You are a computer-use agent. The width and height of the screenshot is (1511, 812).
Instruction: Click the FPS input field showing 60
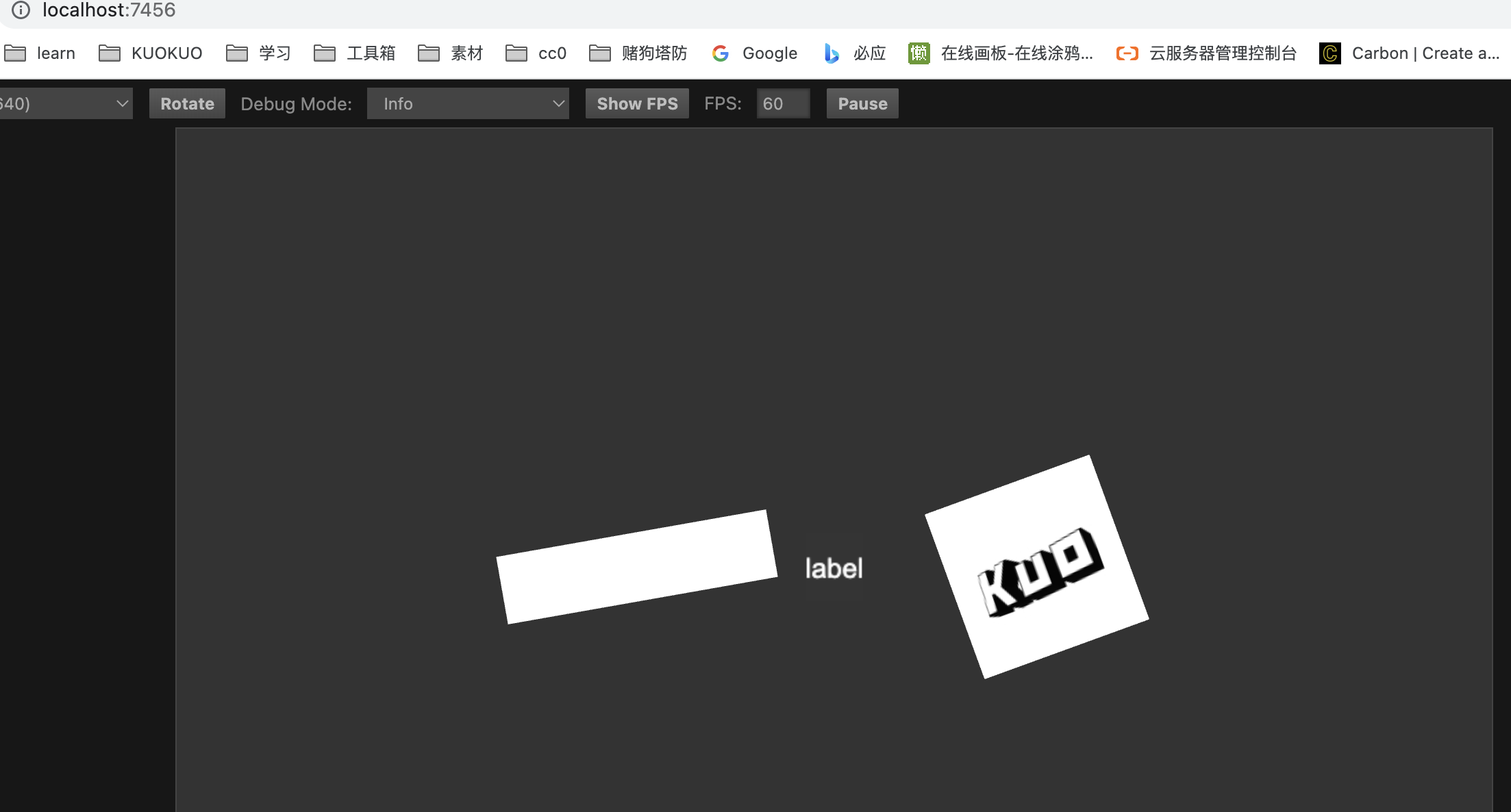[783, 104]
